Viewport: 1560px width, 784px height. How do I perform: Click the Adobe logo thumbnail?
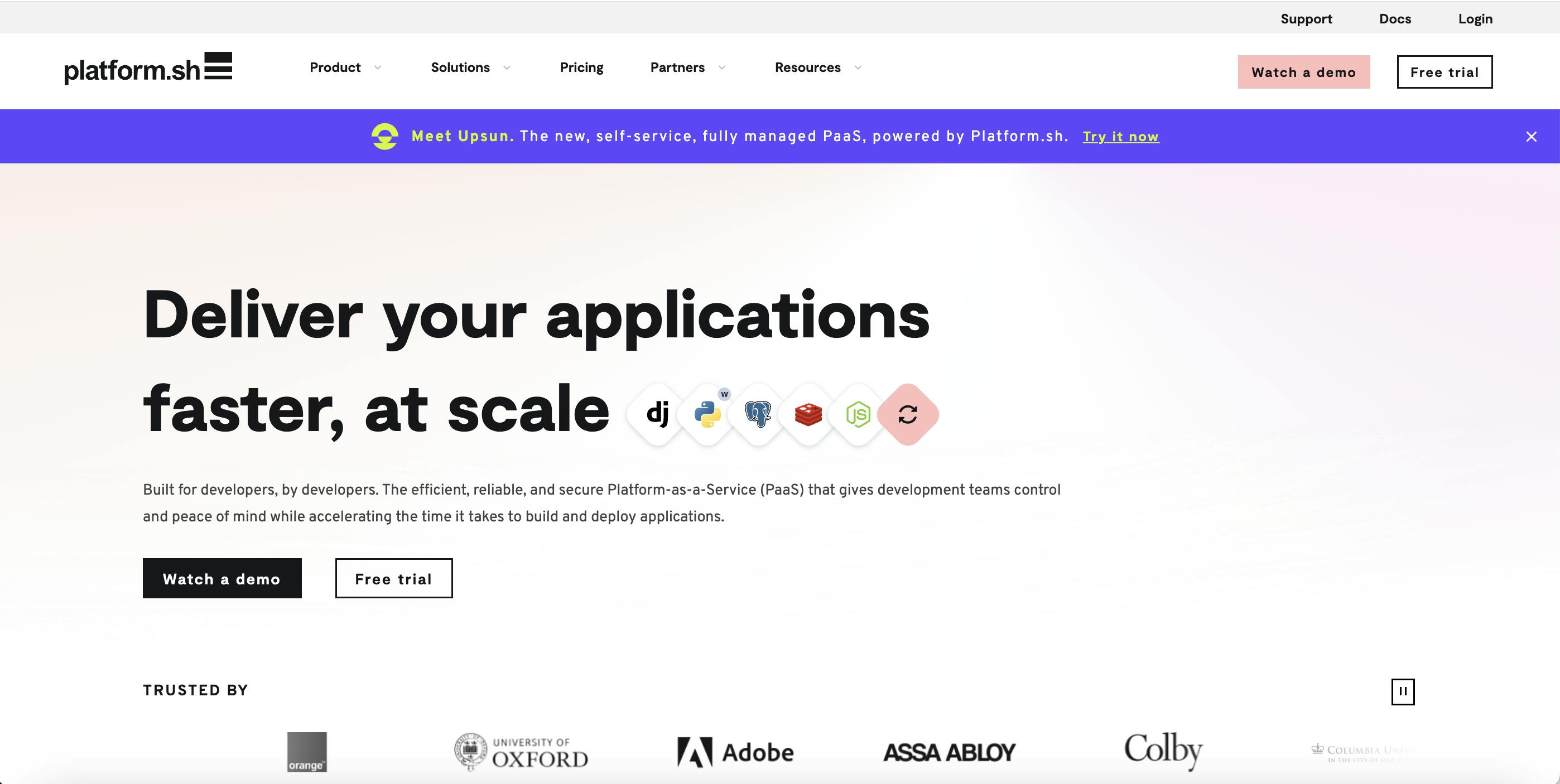(735, 753)
